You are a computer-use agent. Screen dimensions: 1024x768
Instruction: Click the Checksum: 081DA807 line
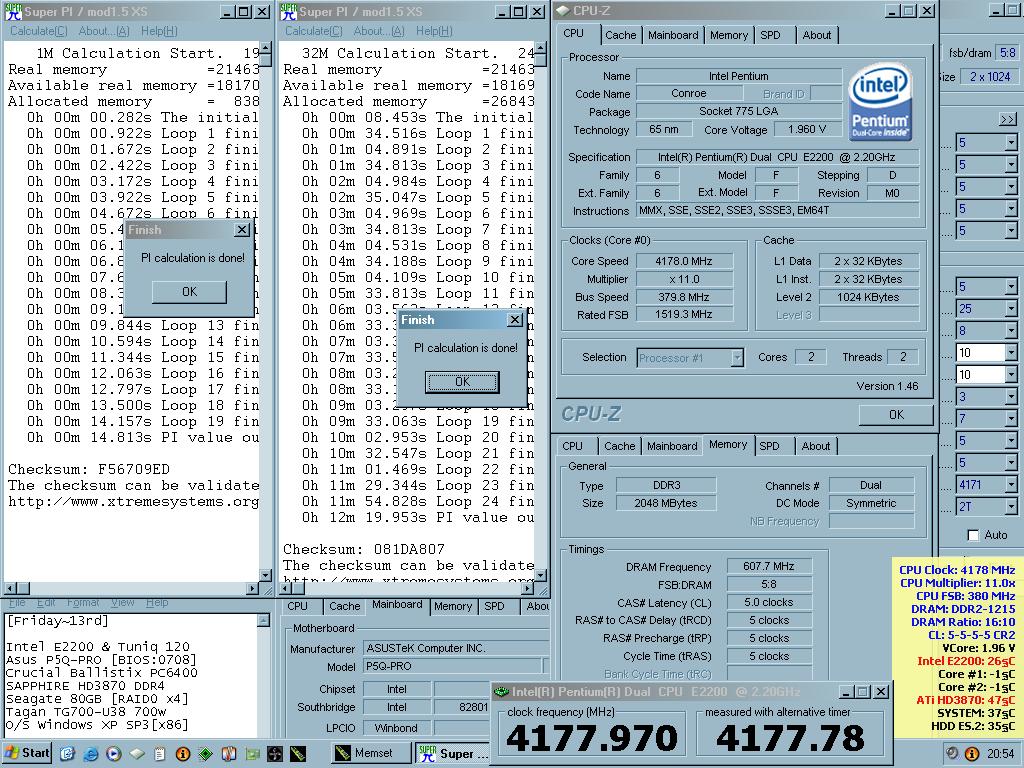click(x=364, y=549)
